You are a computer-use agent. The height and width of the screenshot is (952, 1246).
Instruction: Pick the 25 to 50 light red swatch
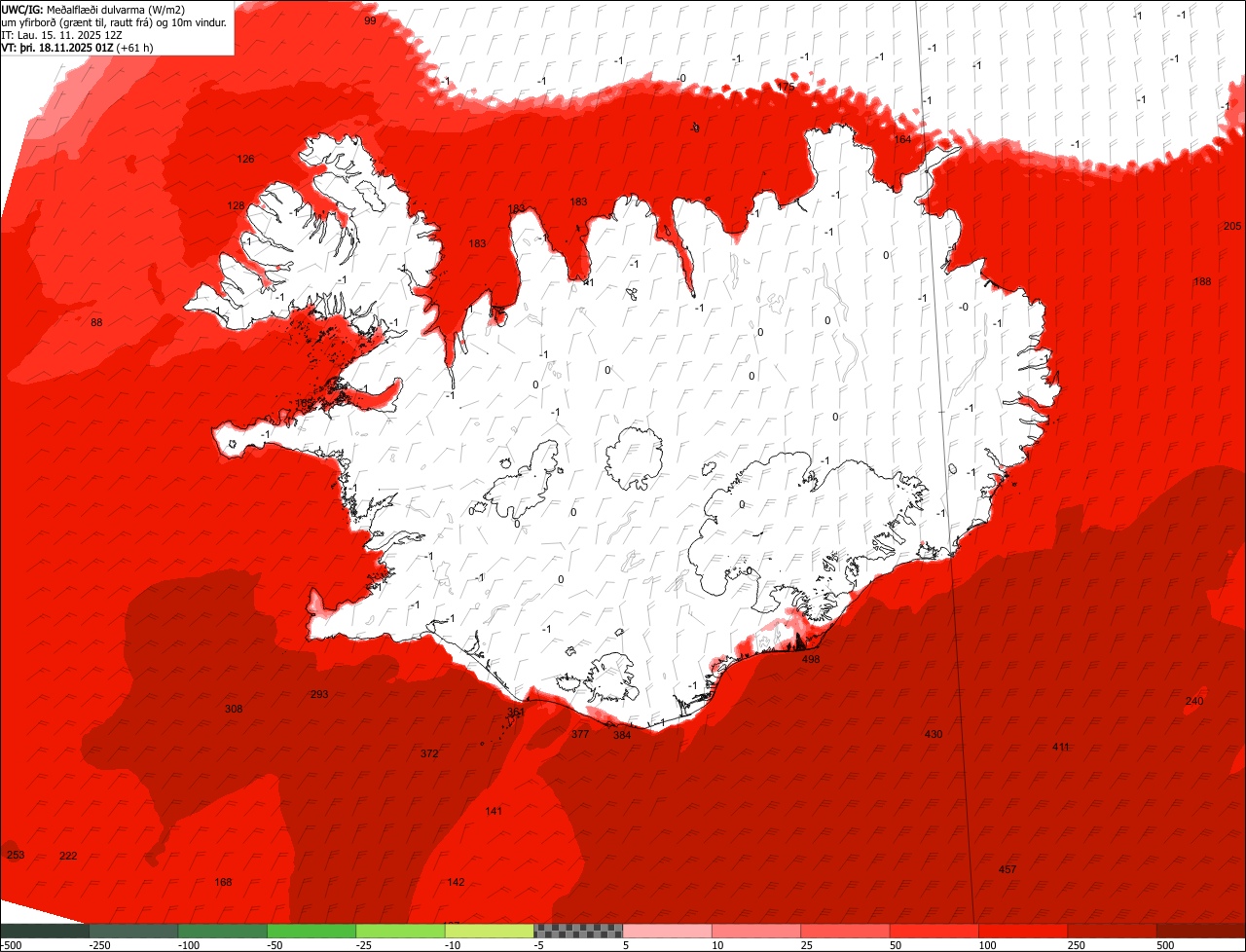point(845,931)
